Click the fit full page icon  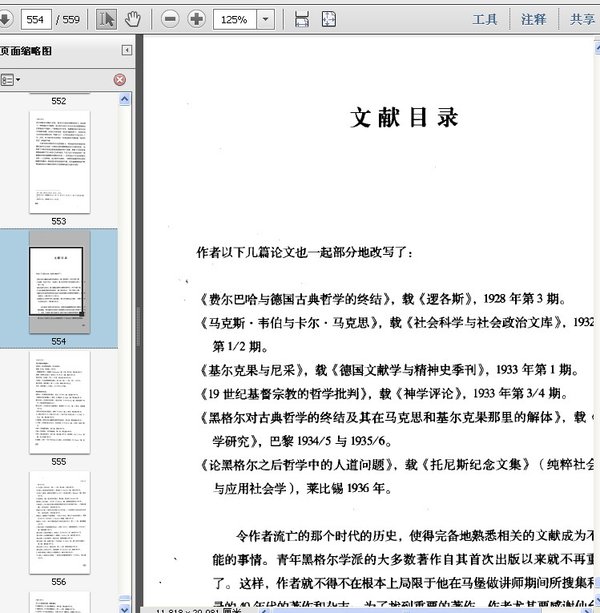[x=329, y=19]
